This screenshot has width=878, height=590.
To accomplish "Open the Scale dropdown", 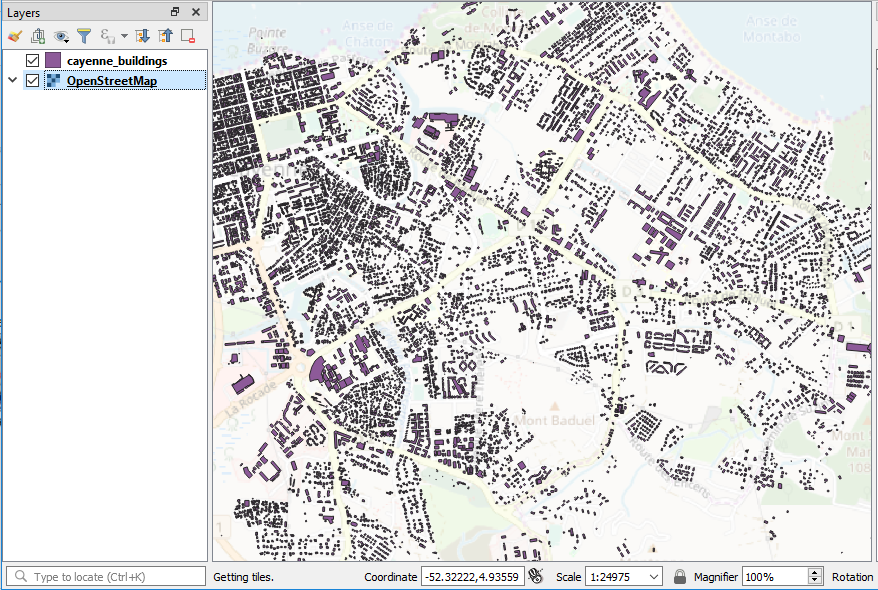I will 653,577.
